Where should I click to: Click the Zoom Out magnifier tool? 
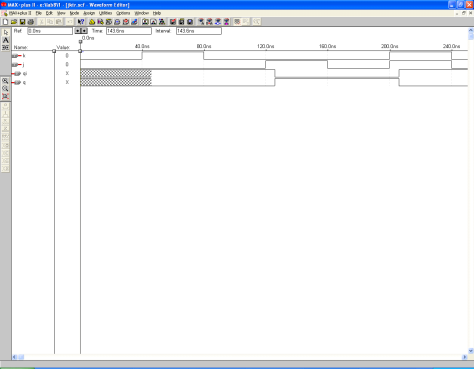point(5,89)
